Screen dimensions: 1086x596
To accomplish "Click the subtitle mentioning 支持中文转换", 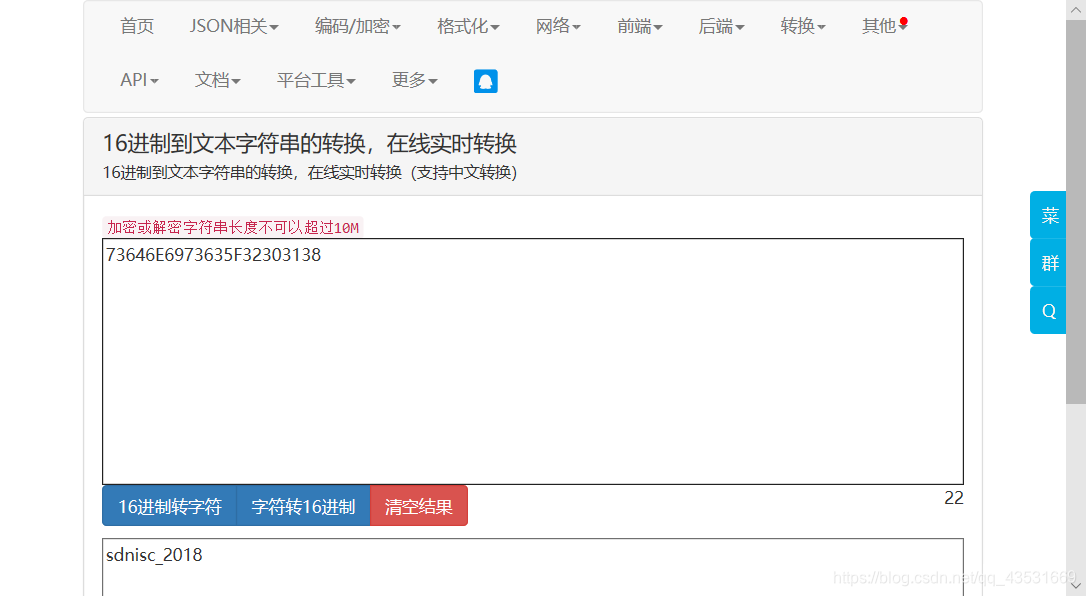I will tap(310, 172).
